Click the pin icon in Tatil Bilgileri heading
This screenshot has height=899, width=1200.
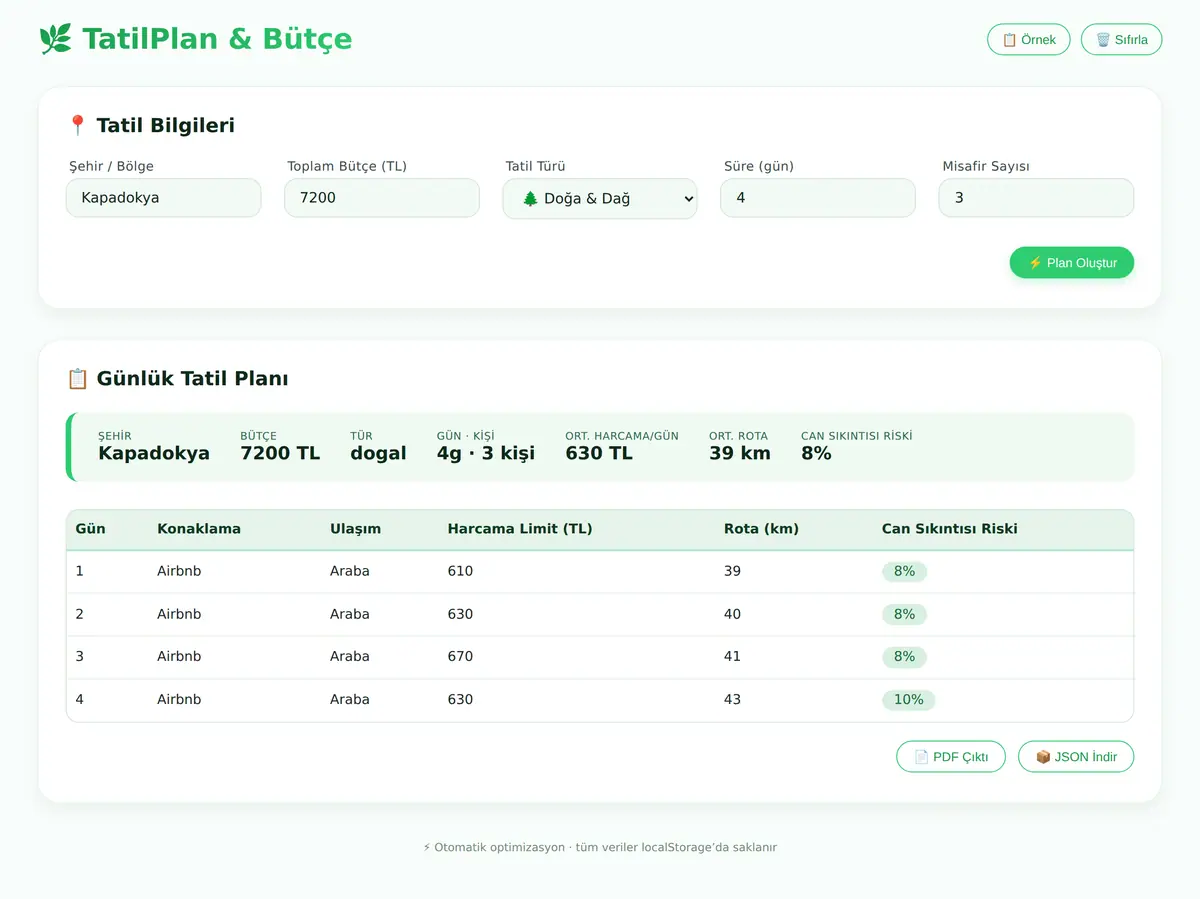[x=77, y=125]
